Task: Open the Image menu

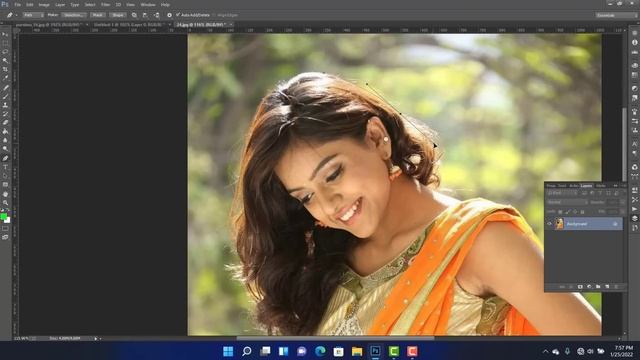Action: tap(44, 4)
